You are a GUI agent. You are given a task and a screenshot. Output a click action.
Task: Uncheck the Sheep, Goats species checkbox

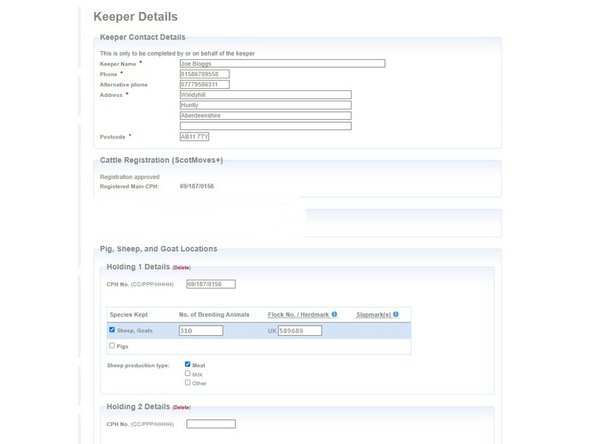coord(112,330)
